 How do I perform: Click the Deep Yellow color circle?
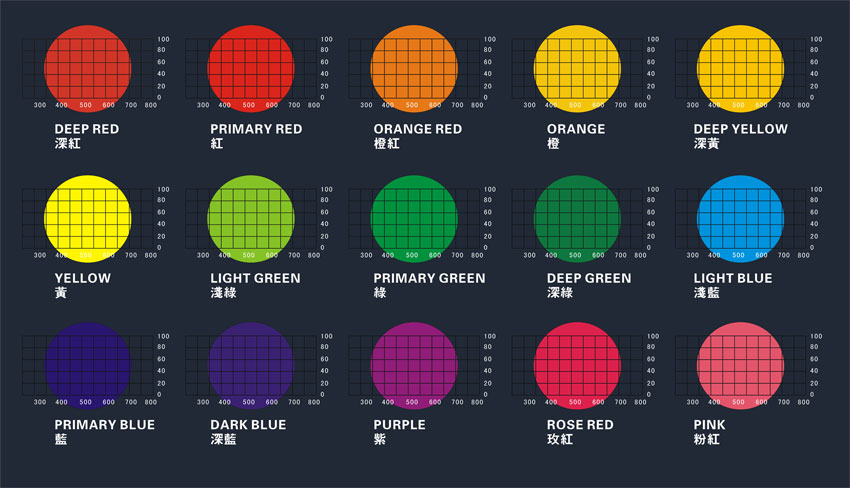(x=740, y=68)
